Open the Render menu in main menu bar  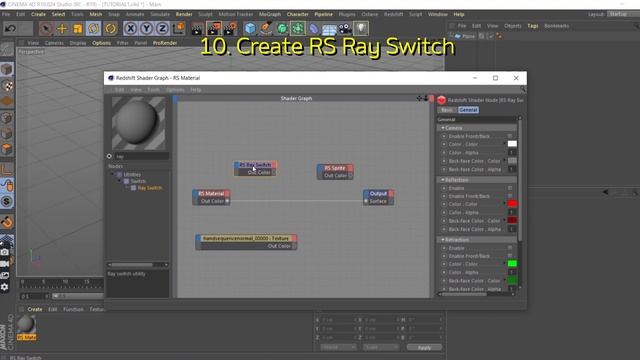coord(184,14)
